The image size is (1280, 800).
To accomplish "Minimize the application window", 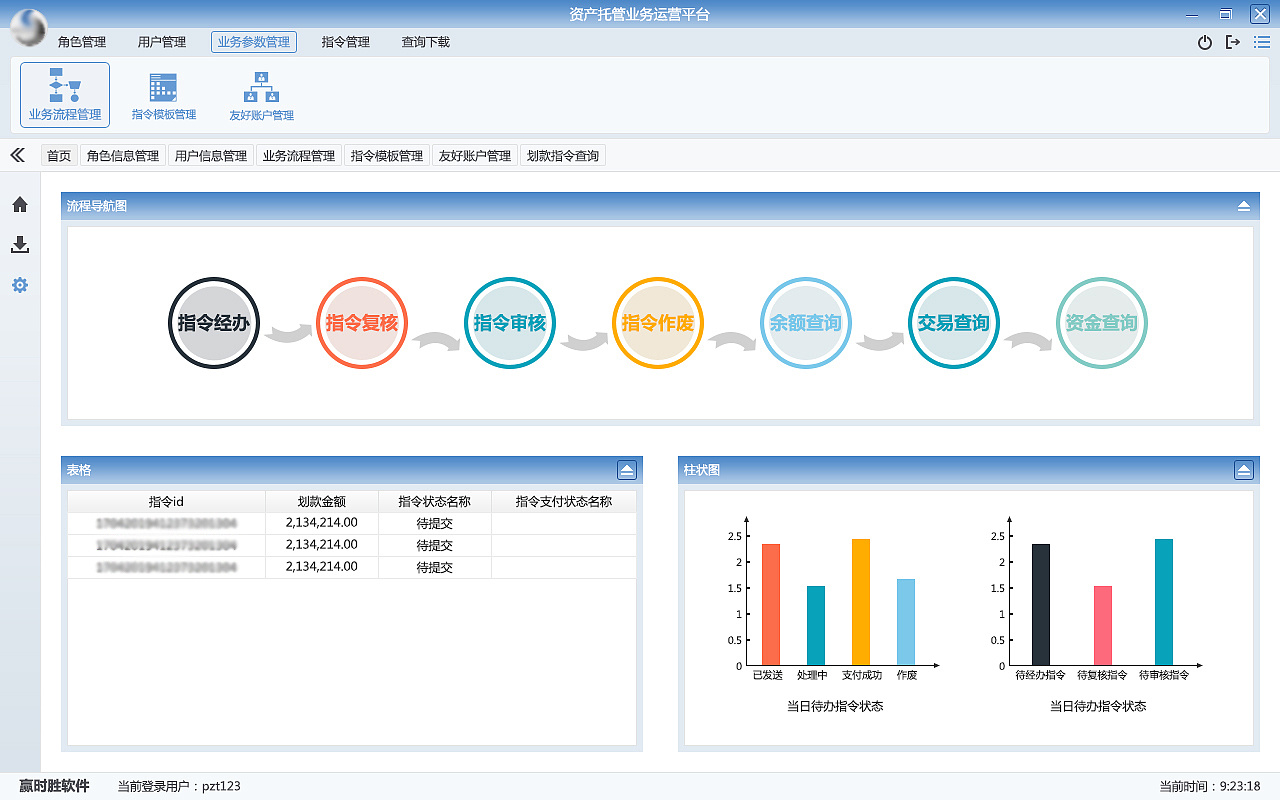I will click(x=1191, y=14).
